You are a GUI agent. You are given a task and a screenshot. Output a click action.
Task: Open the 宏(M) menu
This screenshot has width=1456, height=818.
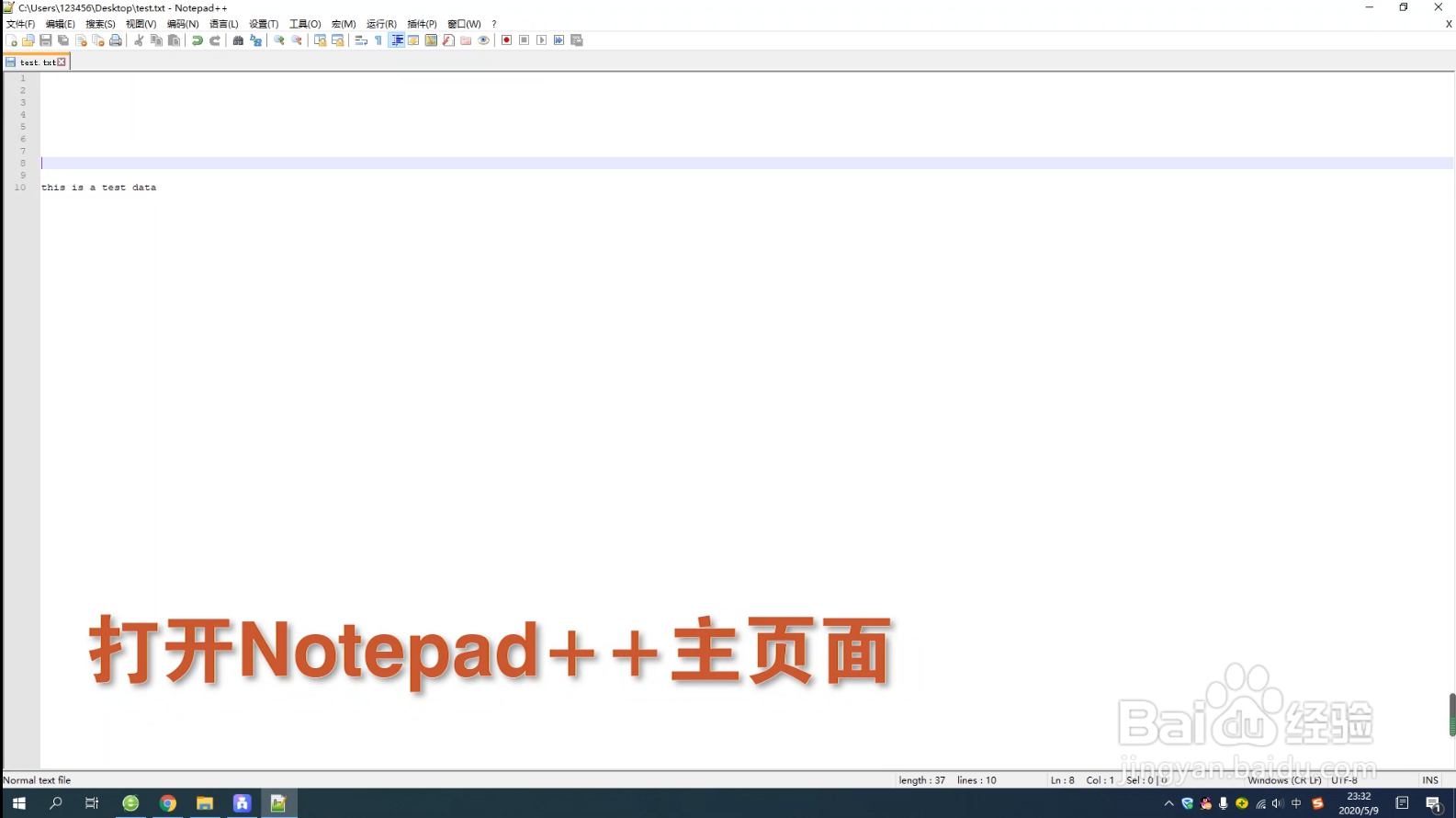(x=344, y=24)
